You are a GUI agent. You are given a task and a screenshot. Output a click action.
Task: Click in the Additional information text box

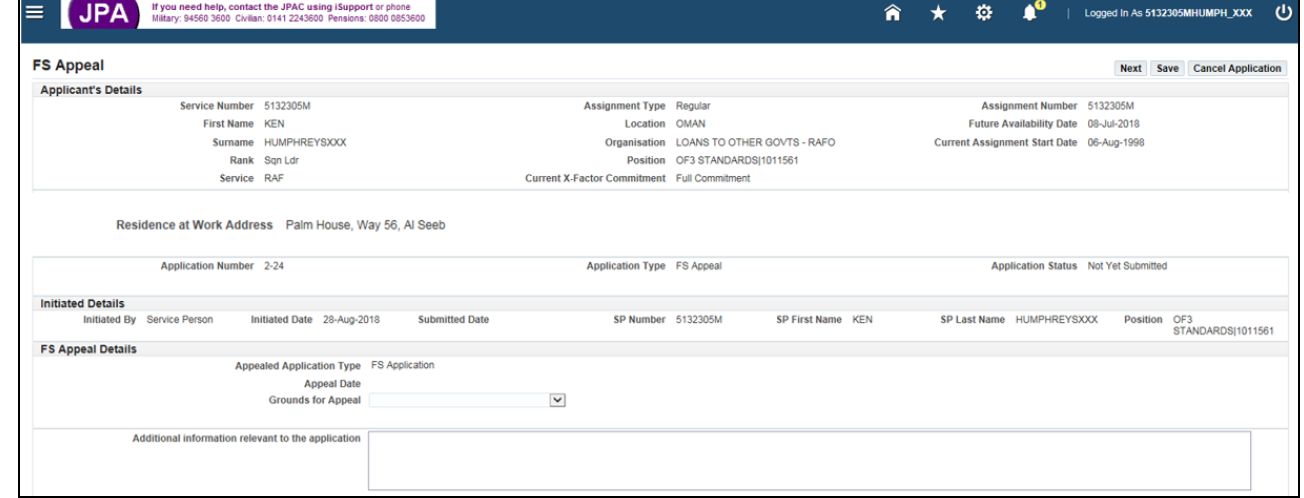(809, 460)
